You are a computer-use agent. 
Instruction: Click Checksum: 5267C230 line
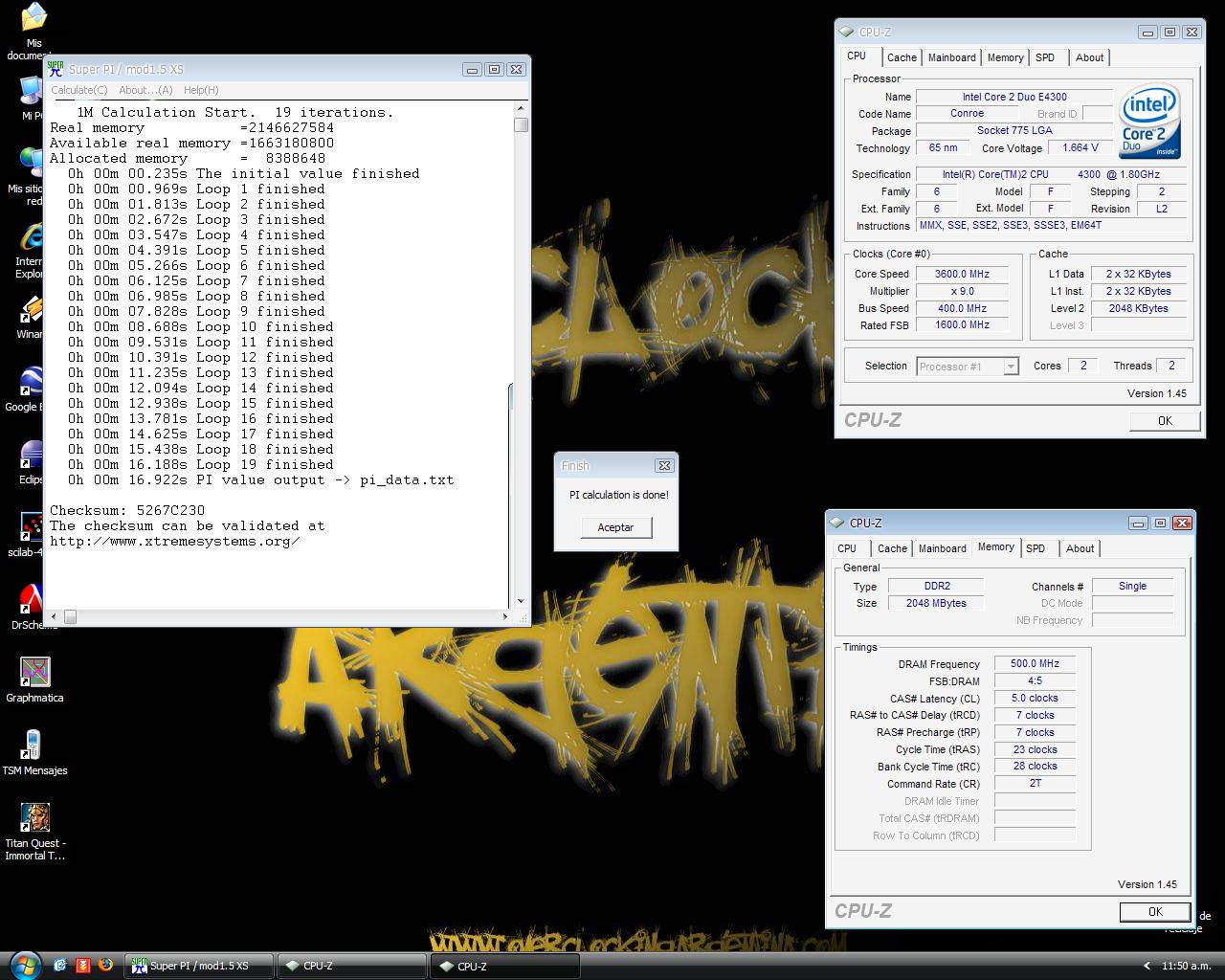[127, 510]
